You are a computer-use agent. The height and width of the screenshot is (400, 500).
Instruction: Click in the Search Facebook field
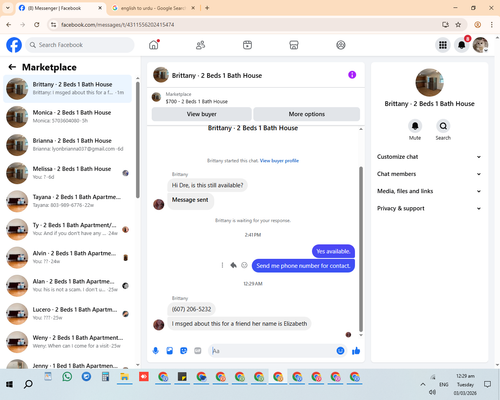[80, 45]
